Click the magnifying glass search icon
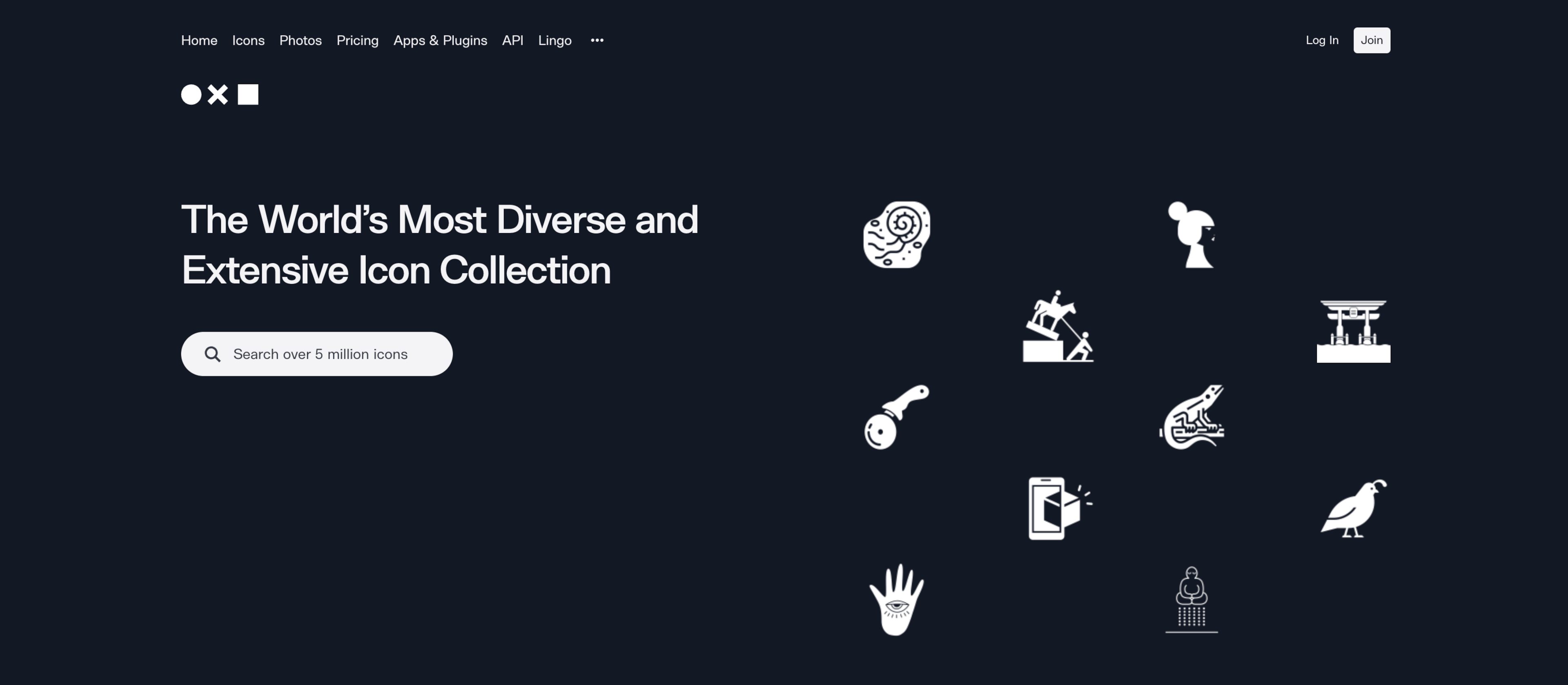 pos(212,354)
